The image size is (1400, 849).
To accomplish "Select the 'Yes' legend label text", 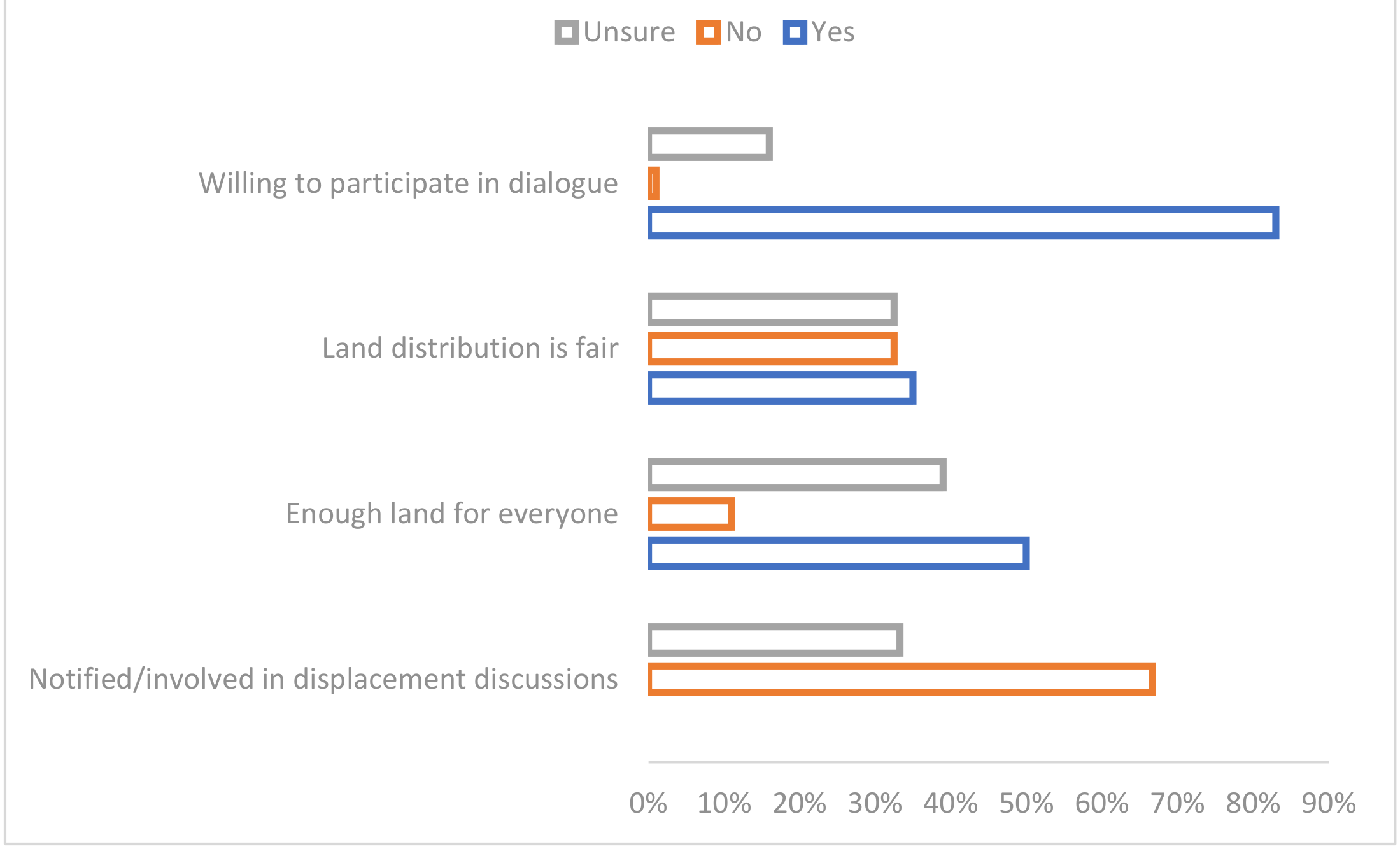I will [833, 32].
